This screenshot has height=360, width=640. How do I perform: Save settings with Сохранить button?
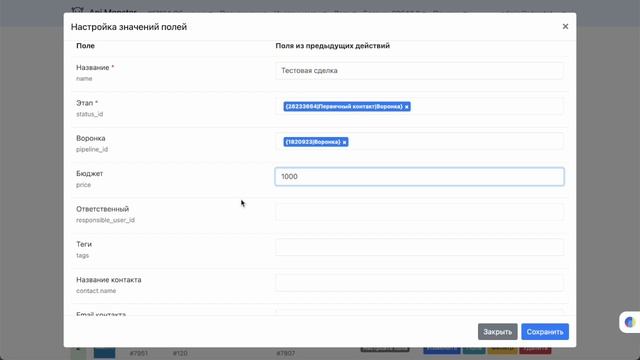pyautogui.click(x=545, y=332)
